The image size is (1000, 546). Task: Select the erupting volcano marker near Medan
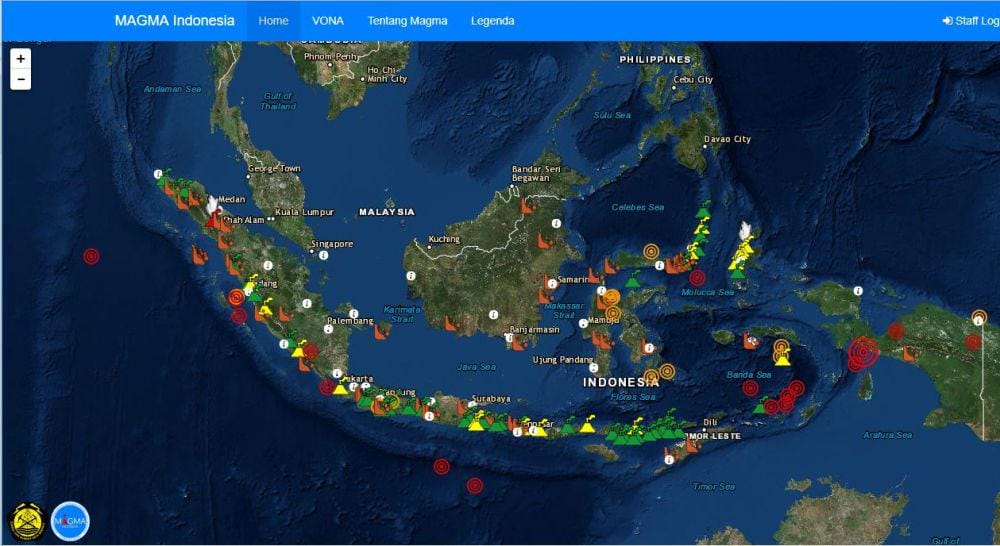tap(213, 212)
